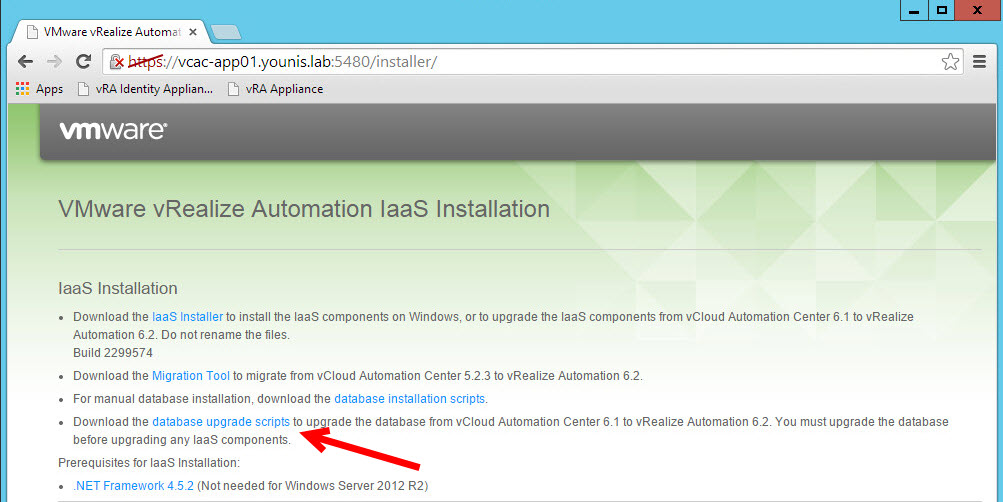Open the Chrome hamburger menu
1003x502 pixels.
pyautogui.click(x=980, y=62)
